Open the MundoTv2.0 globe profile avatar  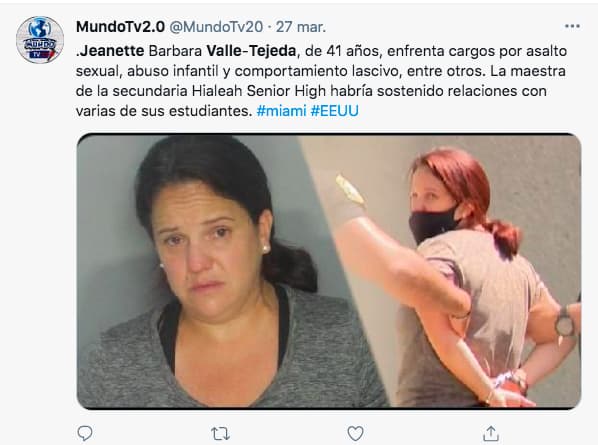point(40,40)
